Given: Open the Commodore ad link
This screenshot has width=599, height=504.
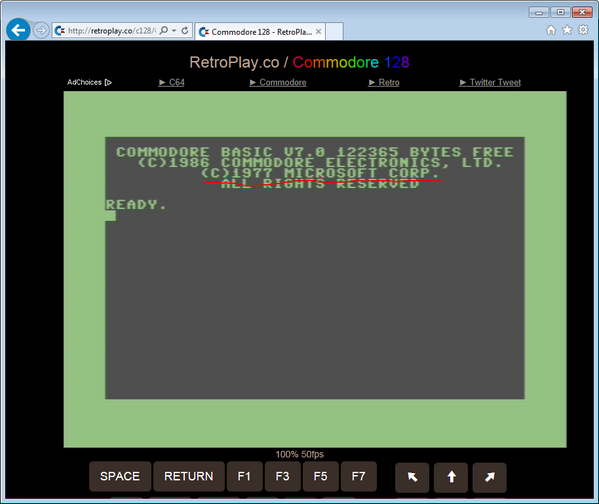Looking at the screenshot, I should click(x=278, y=82).
